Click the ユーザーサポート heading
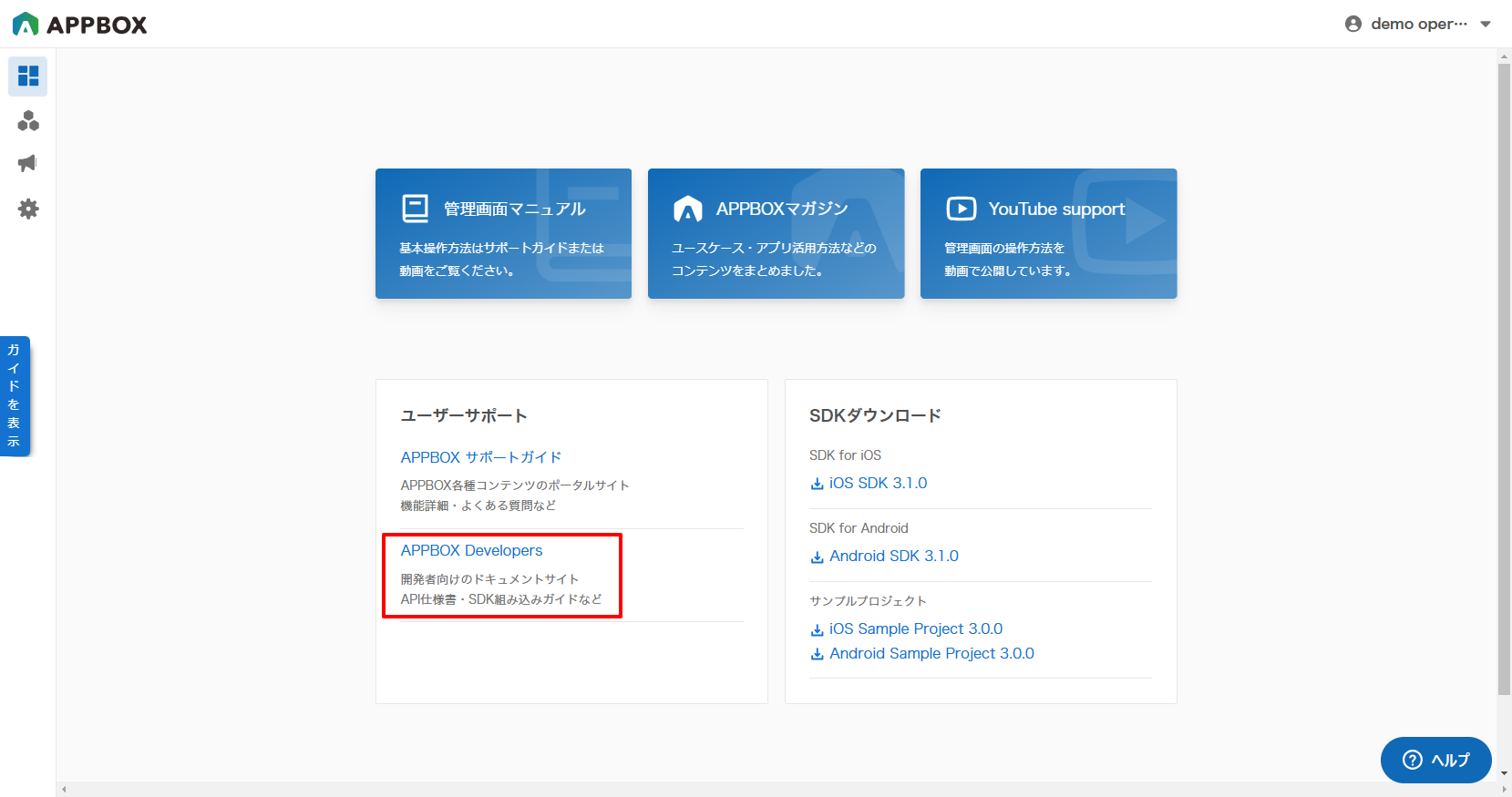 (464, 415)
